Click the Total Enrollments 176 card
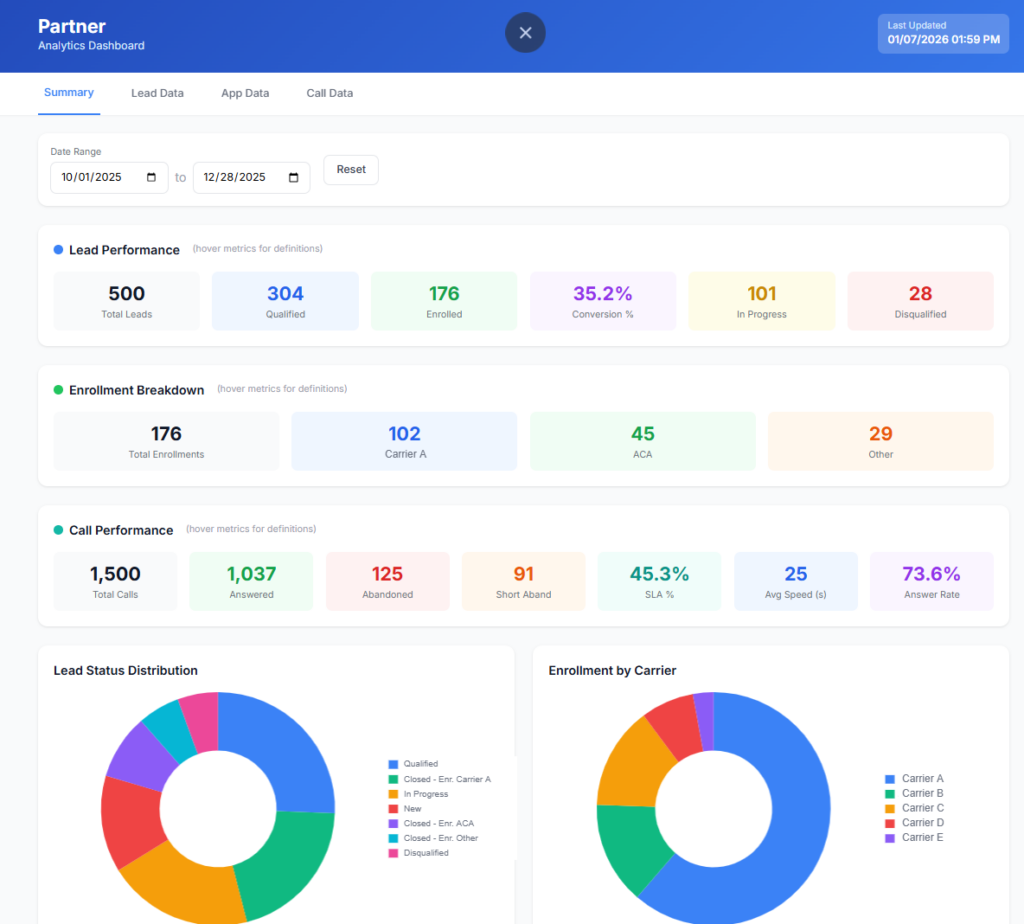The image size is (1024, 924). coord(167,441)
